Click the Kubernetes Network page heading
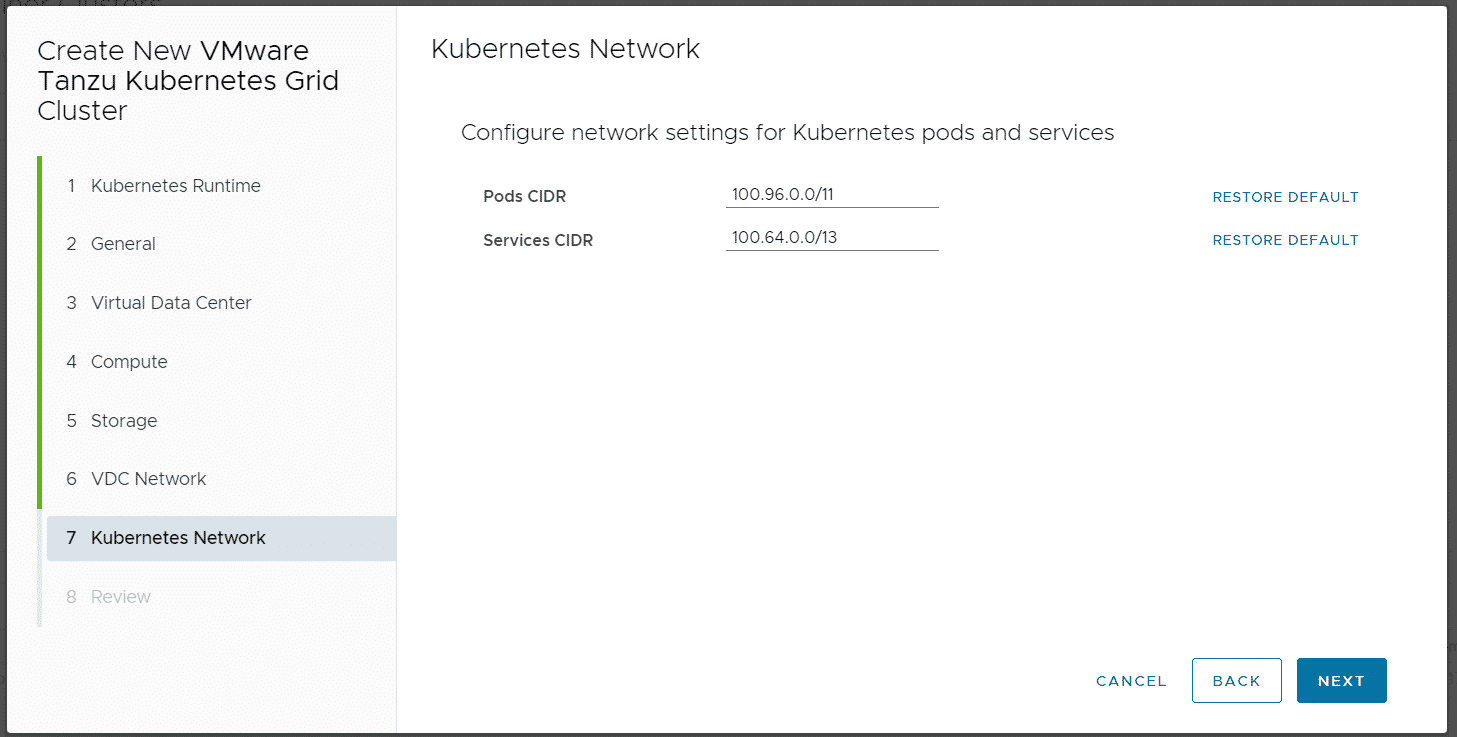 coord(565,49)
